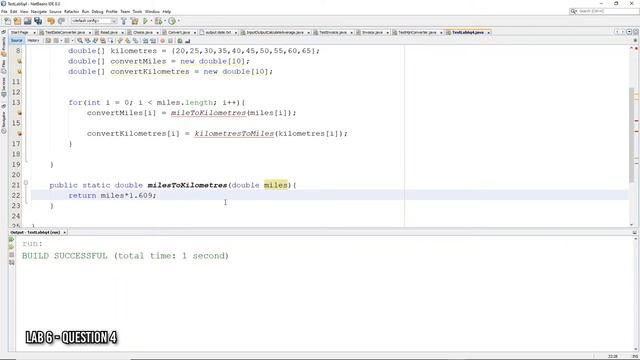640x360 pixels.
Task: Click the Profile Project clock icon
Action: pyautogui.click(x=172, y=21)
